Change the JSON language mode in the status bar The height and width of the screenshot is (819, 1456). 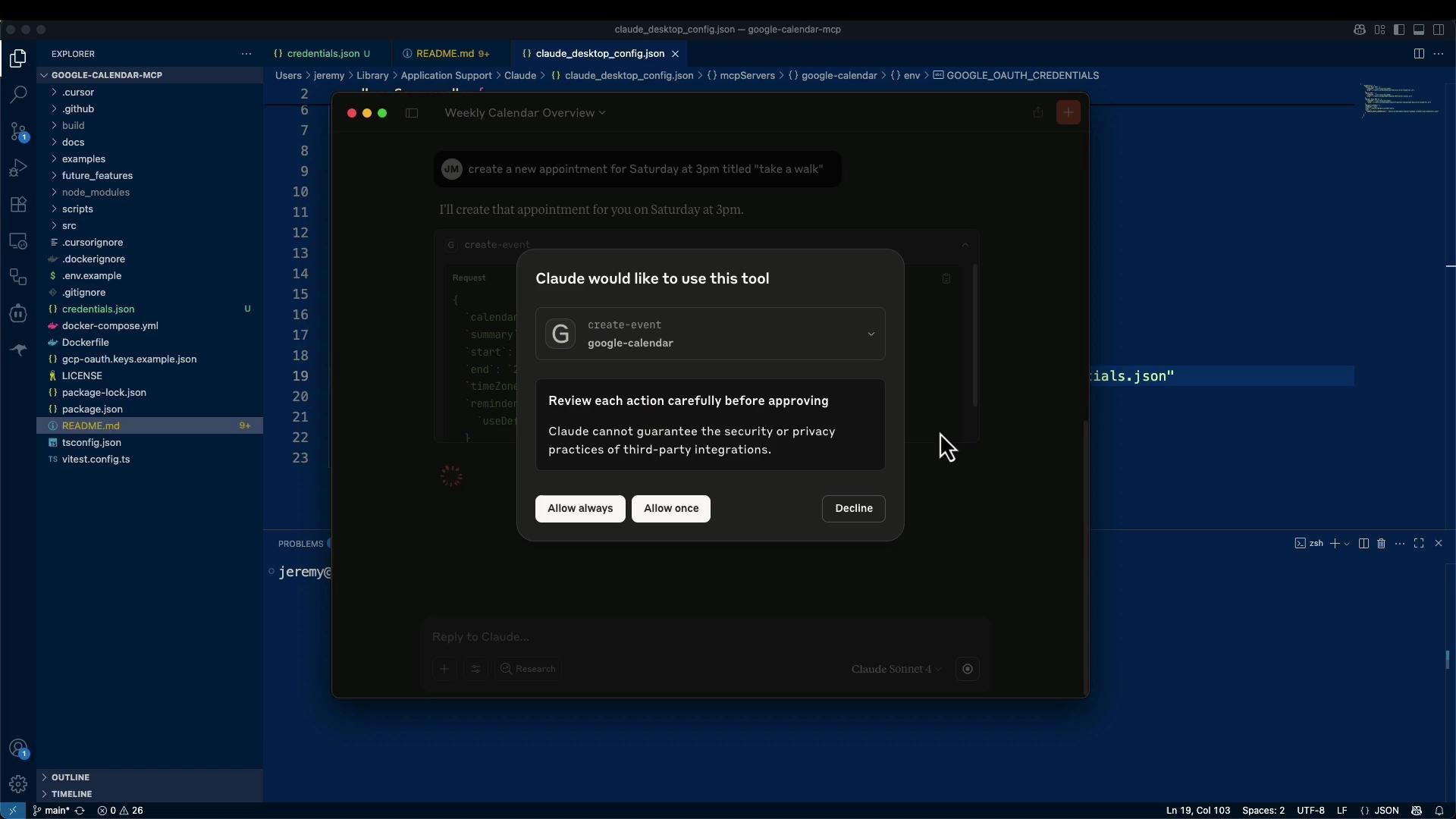click(x=1379, y=811)
